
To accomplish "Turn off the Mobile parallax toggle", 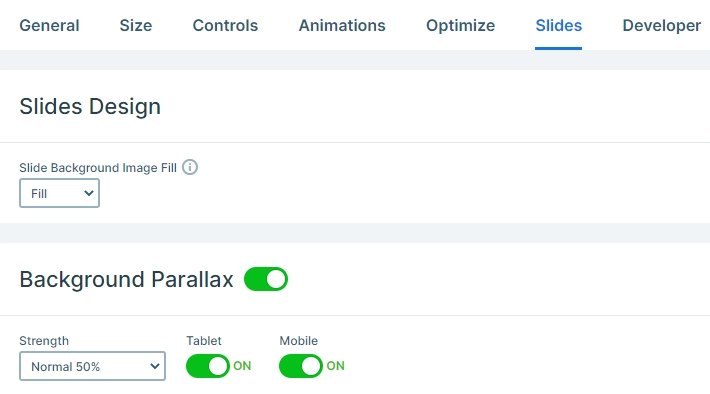I will tap(301, 366).
